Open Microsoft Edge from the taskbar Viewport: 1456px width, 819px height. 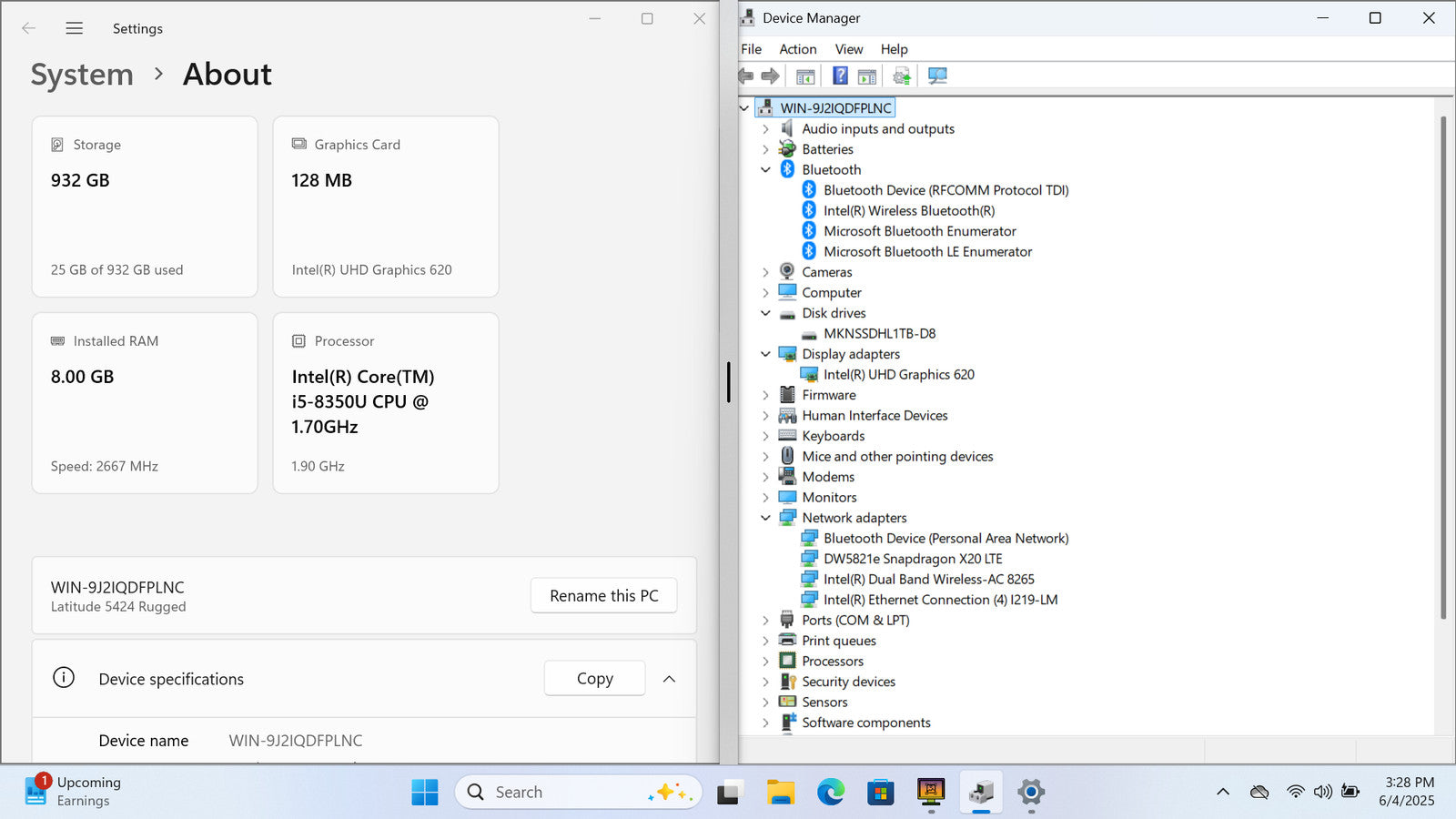[x=830, y=793]
